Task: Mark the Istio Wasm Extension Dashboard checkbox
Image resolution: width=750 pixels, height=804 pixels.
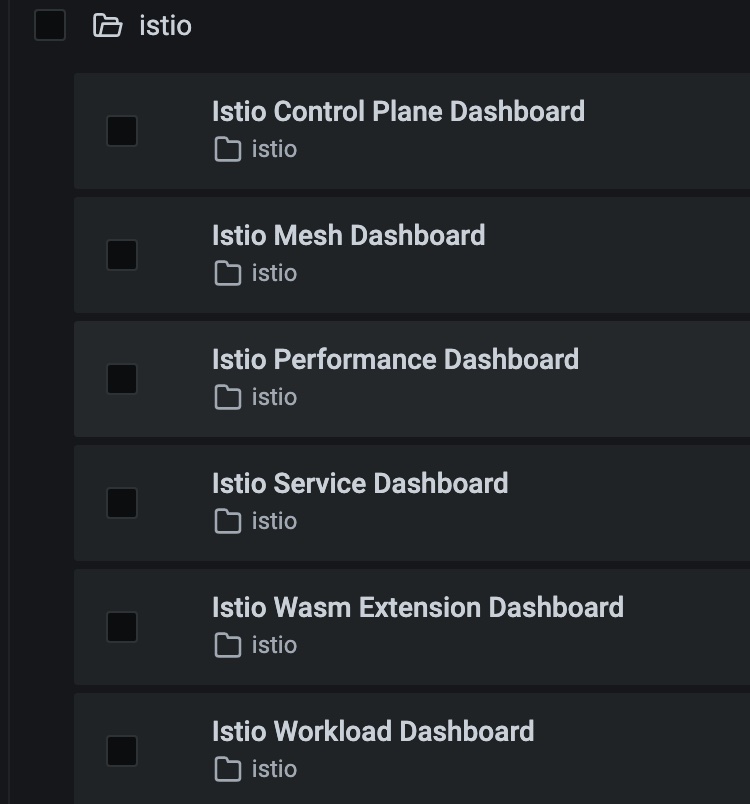Action: click(122, 627)
